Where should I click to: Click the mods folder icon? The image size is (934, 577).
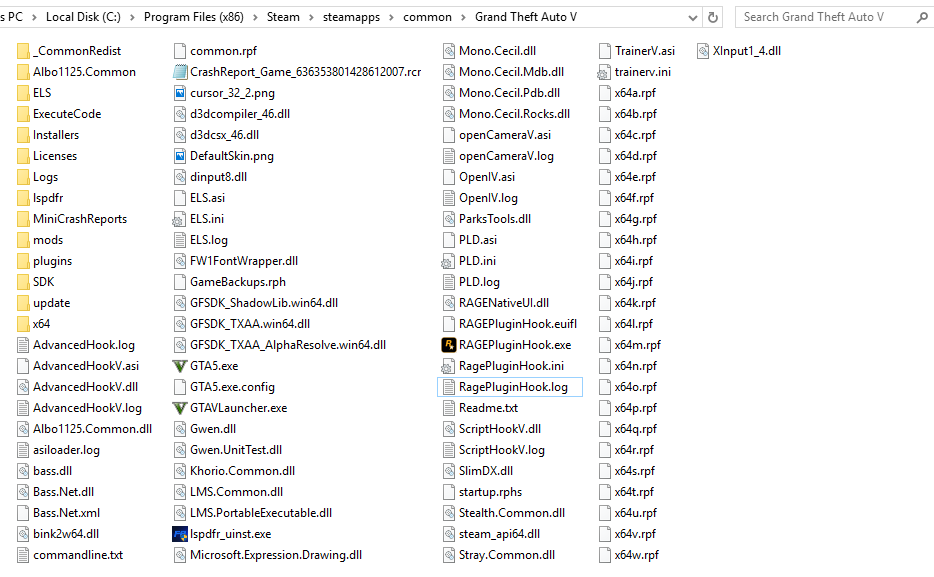click(23, 240)
